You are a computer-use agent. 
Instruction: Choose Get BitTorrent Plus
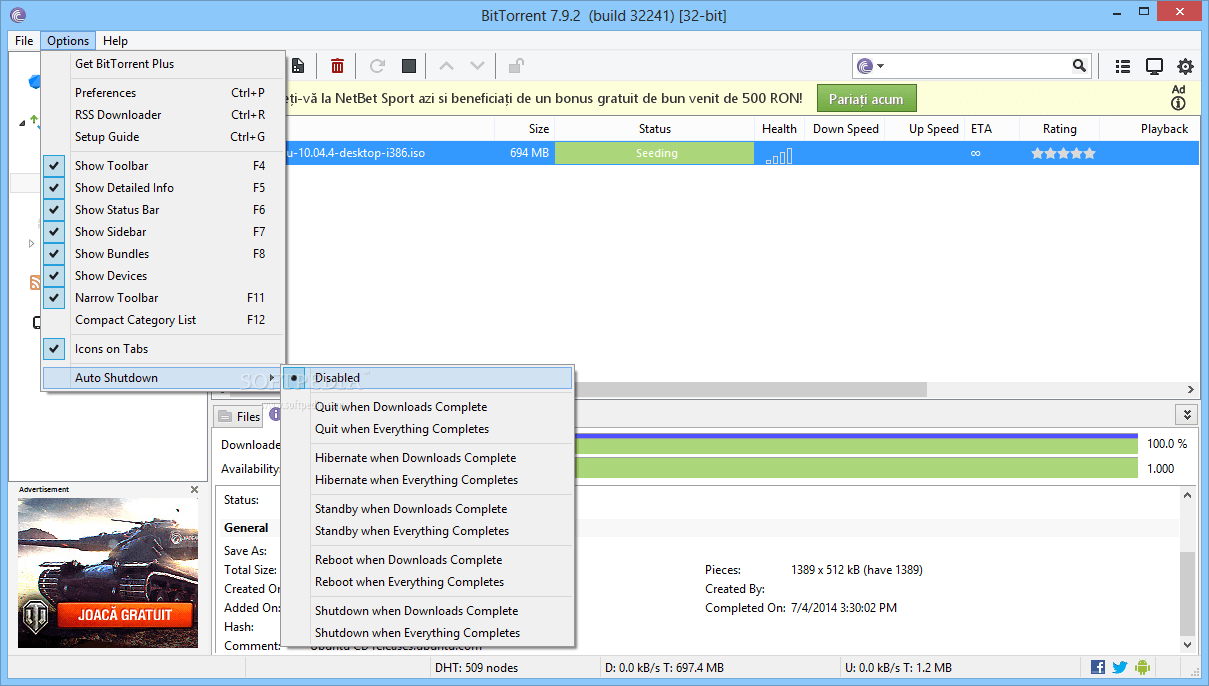163,64
